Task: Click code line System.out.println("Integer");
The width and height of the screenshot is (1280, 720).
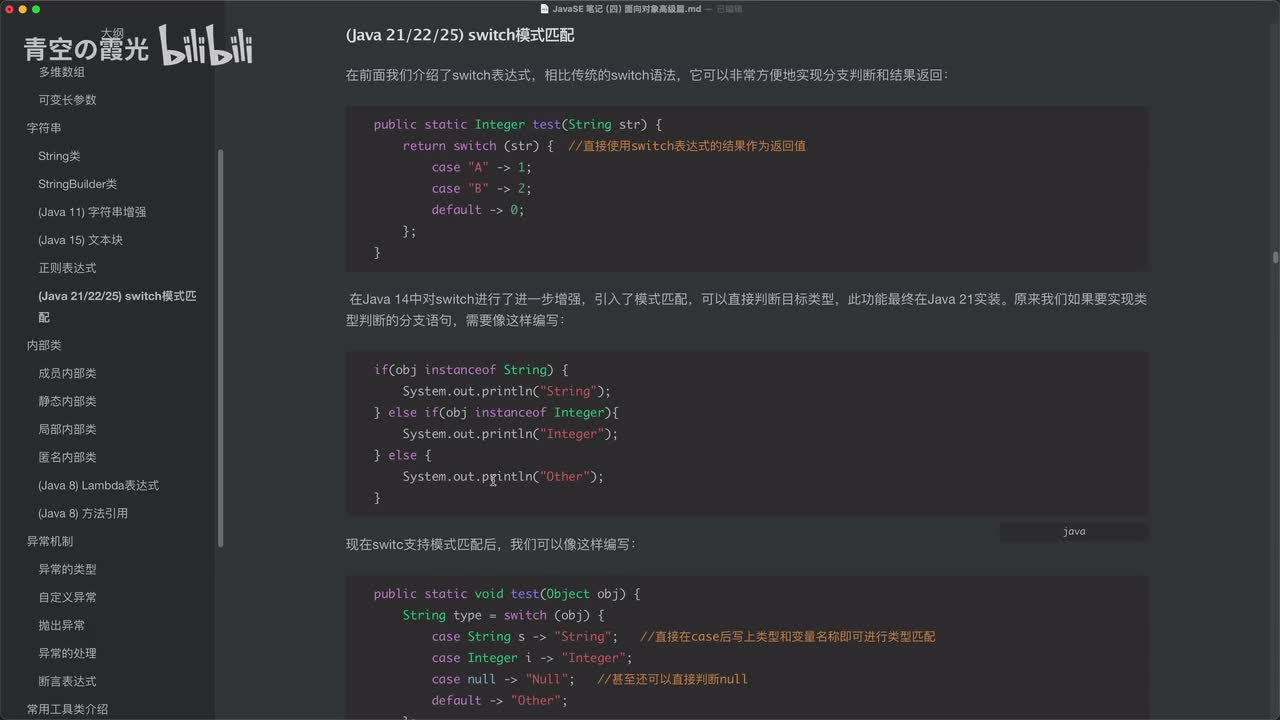Action: 511,434
